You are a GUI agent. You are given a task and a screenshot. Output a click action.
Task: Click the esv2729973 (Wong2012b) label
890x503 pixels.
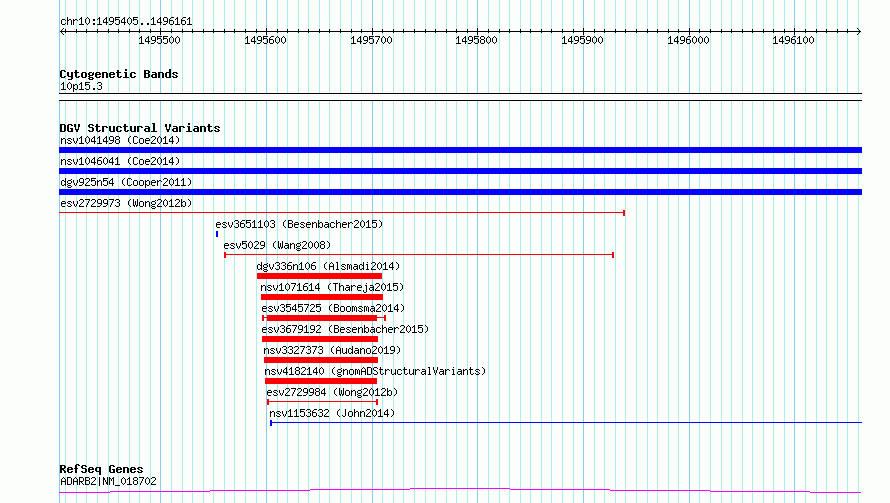(126, 203)
